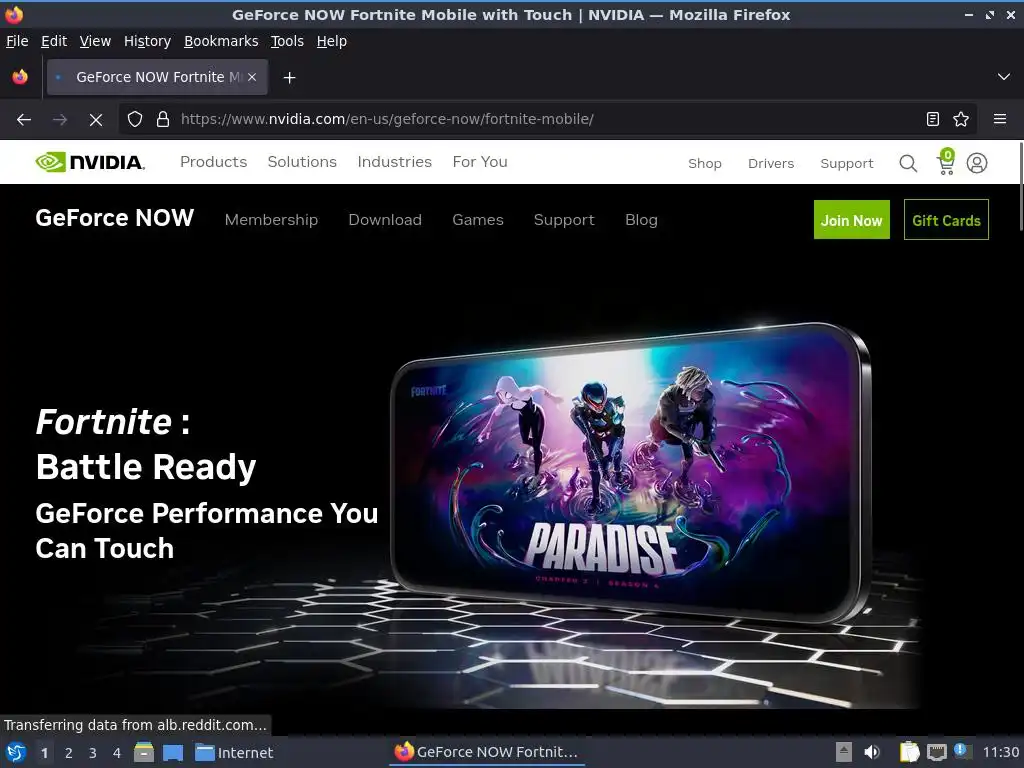Close the GeForce NOW Fortnite tab
The image size is (1024, 768).
click(x=252, y=77)
